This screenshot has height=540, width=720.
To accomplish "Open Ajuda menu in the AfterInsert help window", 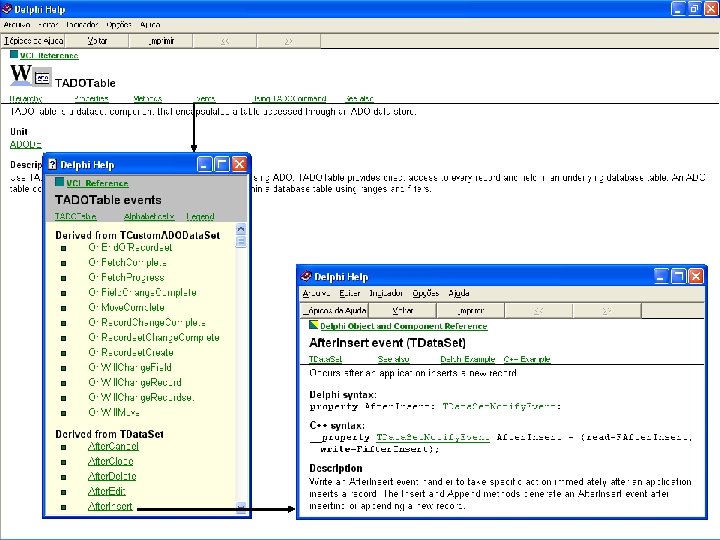I will pos(459,293).
